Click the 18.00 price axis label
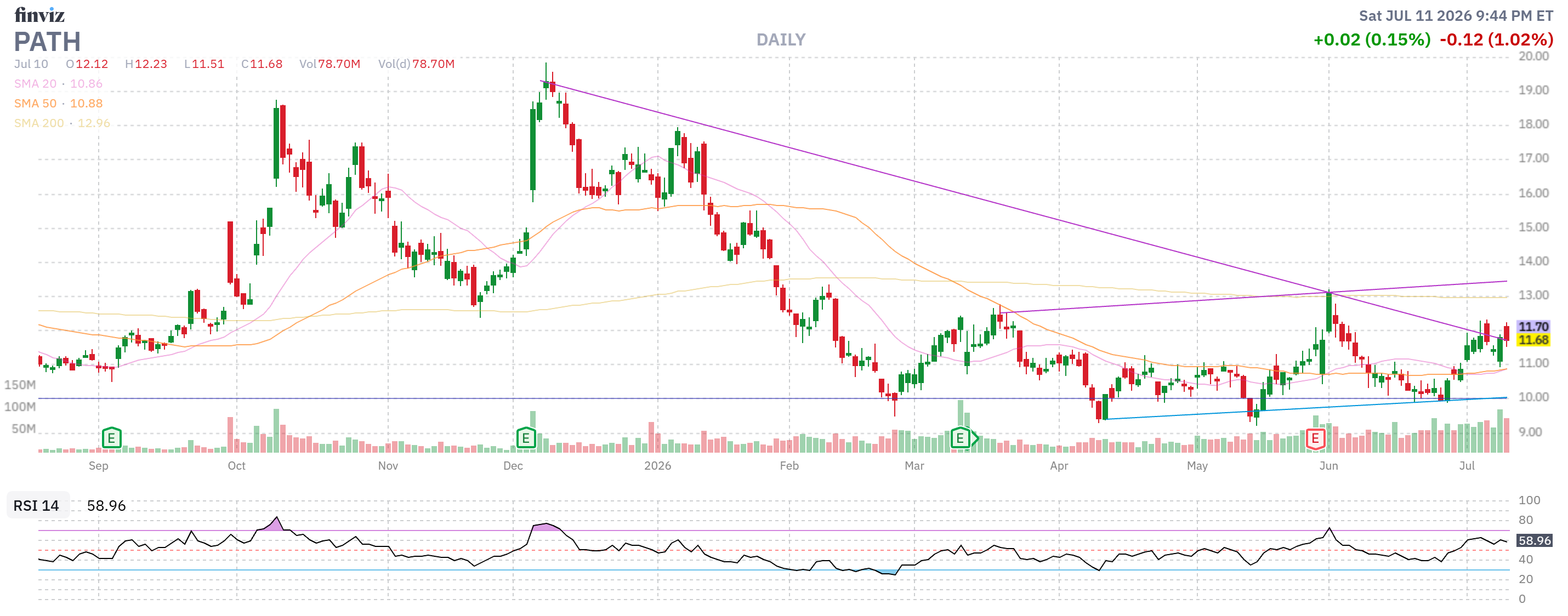Viewport: 1568px width, 616px height. (1534, 124)
